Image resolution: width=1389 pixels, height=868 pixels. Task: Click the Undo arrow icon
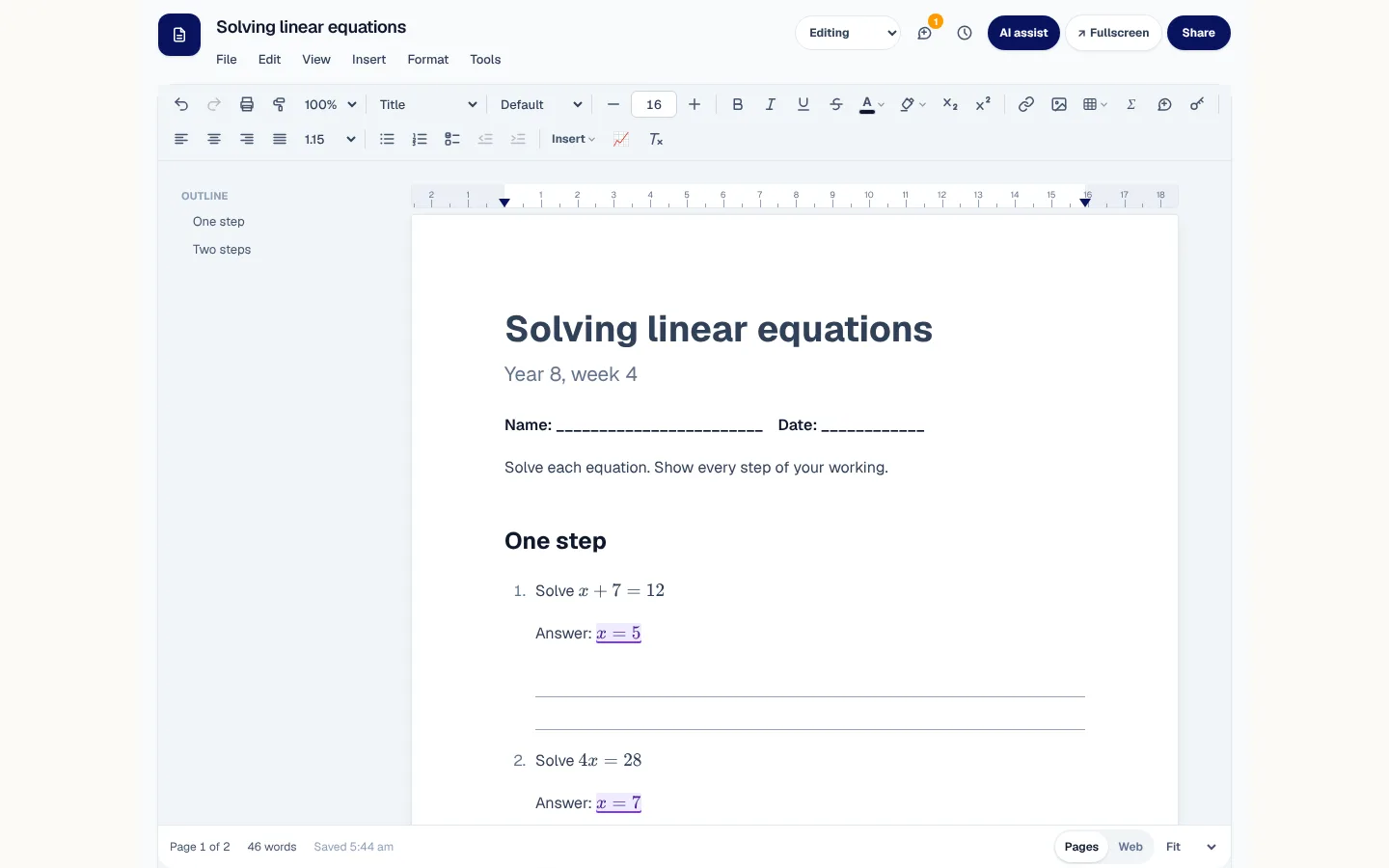(181, 104)
